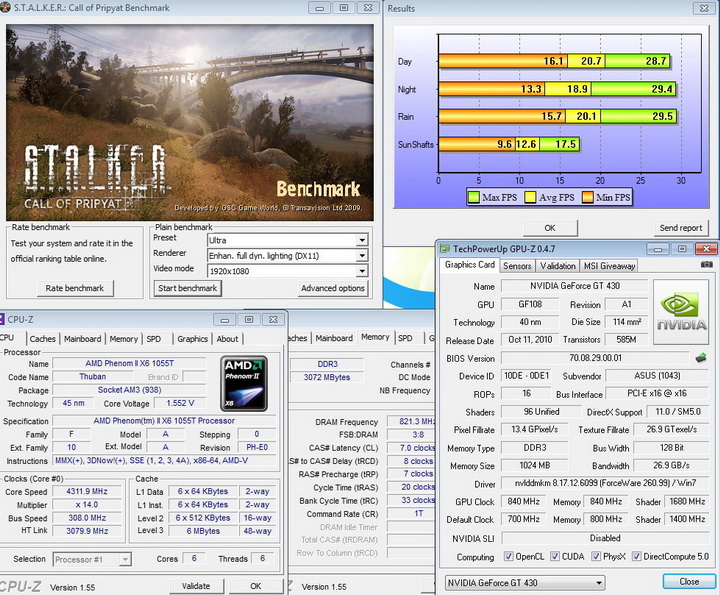This screenshot has width=720, height=595.
Task: Open Advanced options
Action: [333, 288]
